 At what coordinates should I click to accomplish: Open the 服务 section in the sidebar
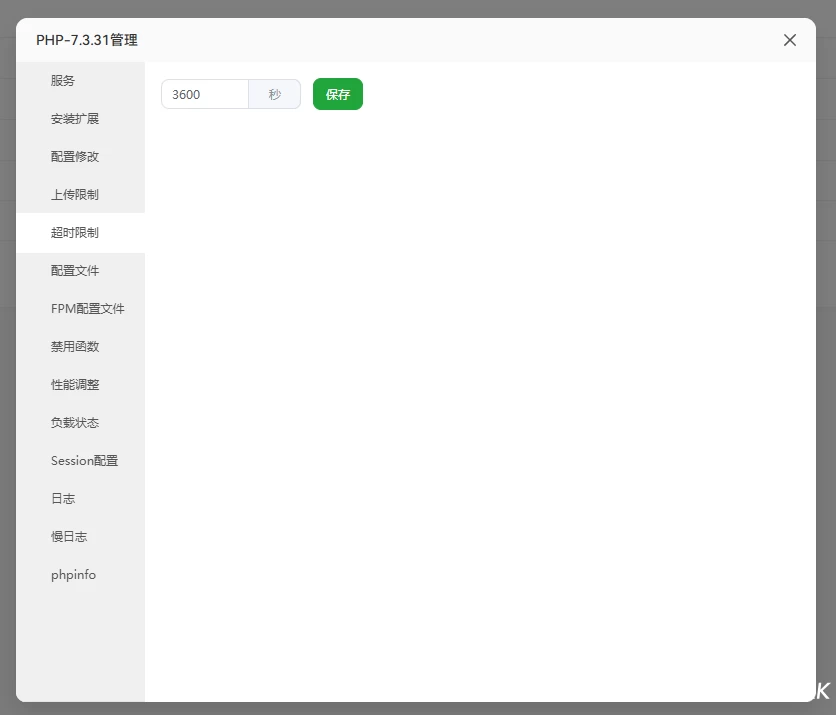click(x=62, y=81)
